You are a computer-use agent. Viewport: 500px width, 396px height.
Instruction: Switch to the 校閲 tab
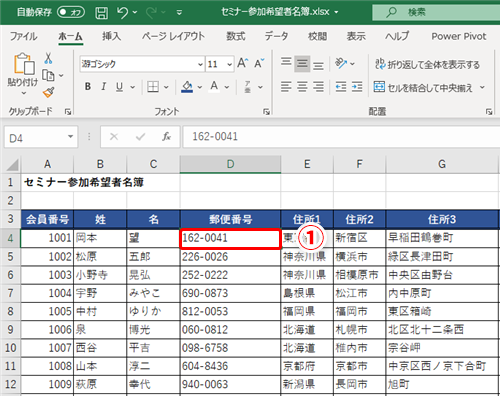pos(317,36)
